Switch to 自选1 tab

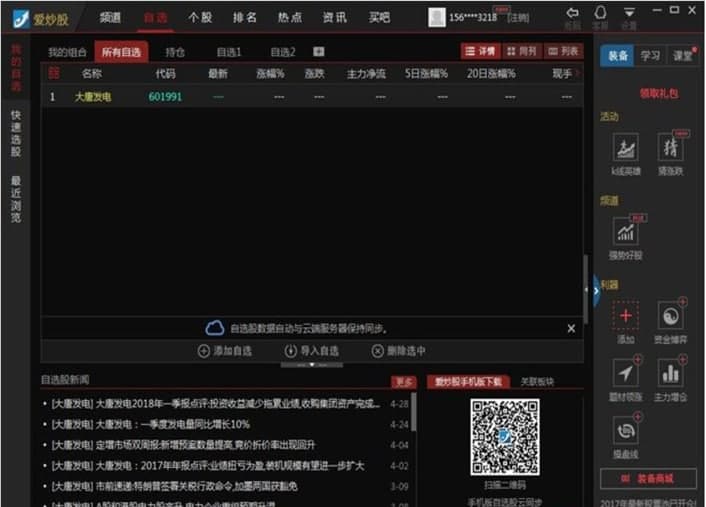click(x=229, y=52)
